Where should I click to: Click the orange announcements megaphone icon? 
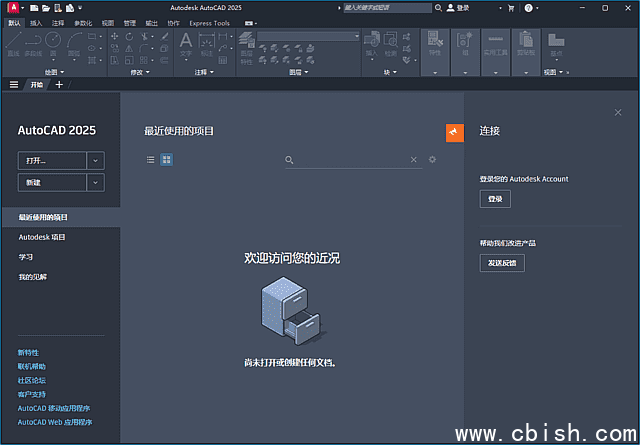point(455,133)
